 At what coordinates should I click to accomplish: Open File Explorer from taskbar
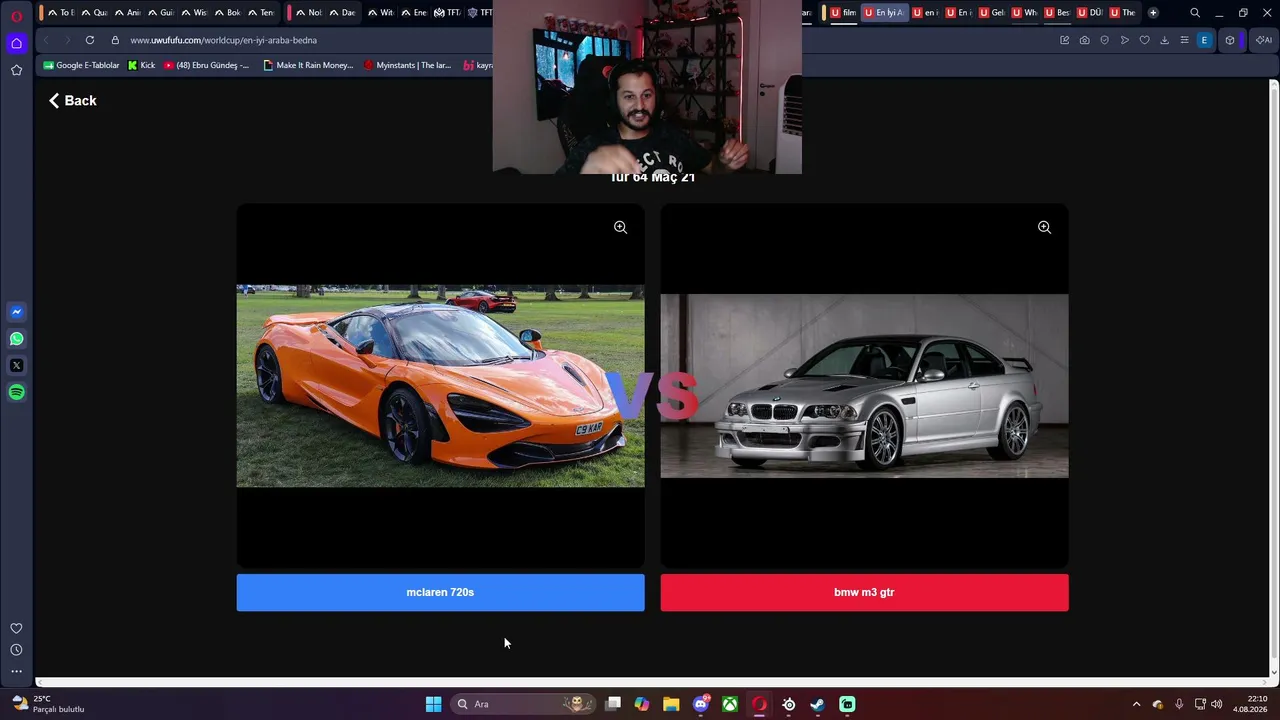671,704
